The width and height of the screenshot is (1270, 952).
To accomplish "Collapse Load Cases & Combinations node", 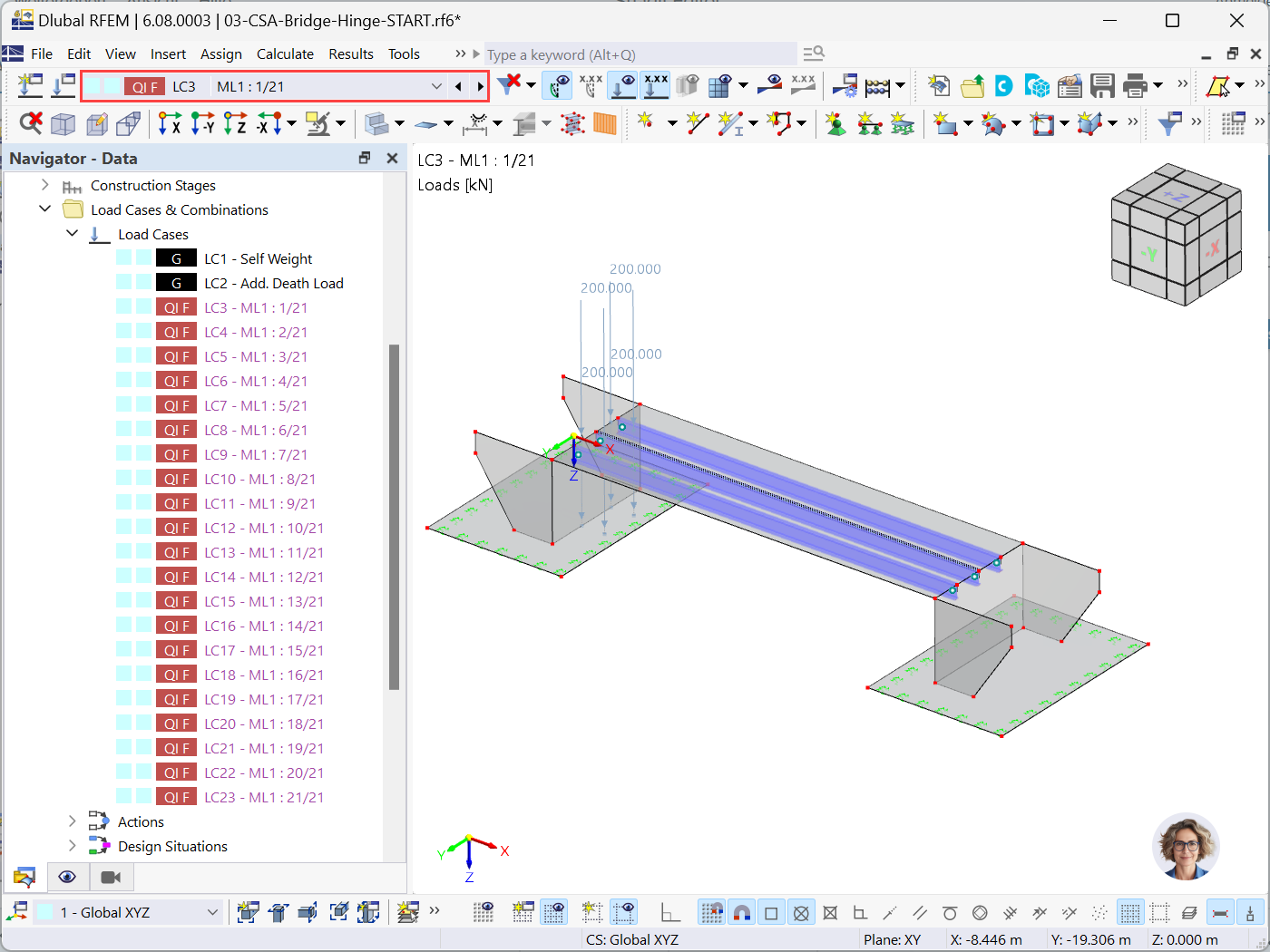I will 45,209.
